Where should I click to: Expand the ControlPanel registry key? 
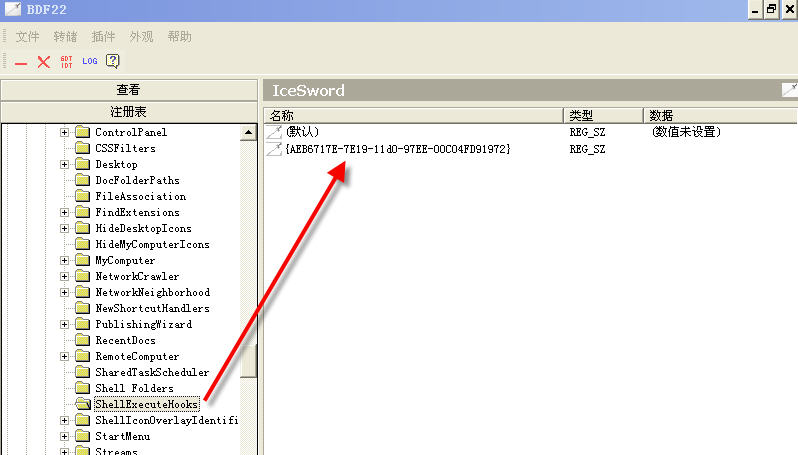64,132
